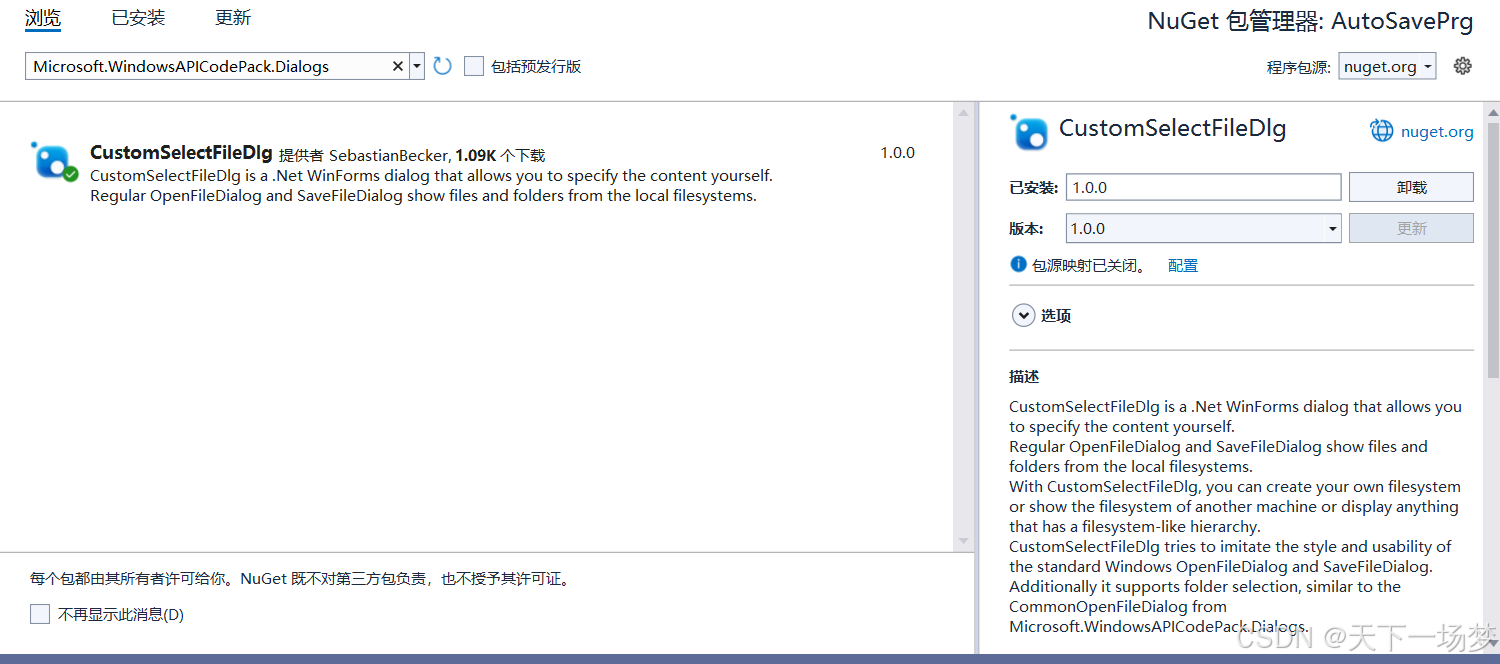Click the 卸载 uninstall button
Image resolution: width=1500 pixels, height=664 pixels.
[1411, 187]
